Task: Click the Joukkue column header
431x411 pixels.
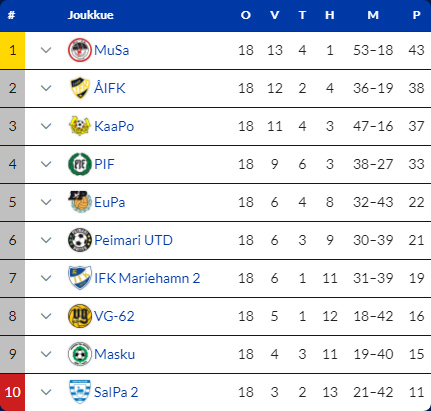Action: click(x=91, y=15)
